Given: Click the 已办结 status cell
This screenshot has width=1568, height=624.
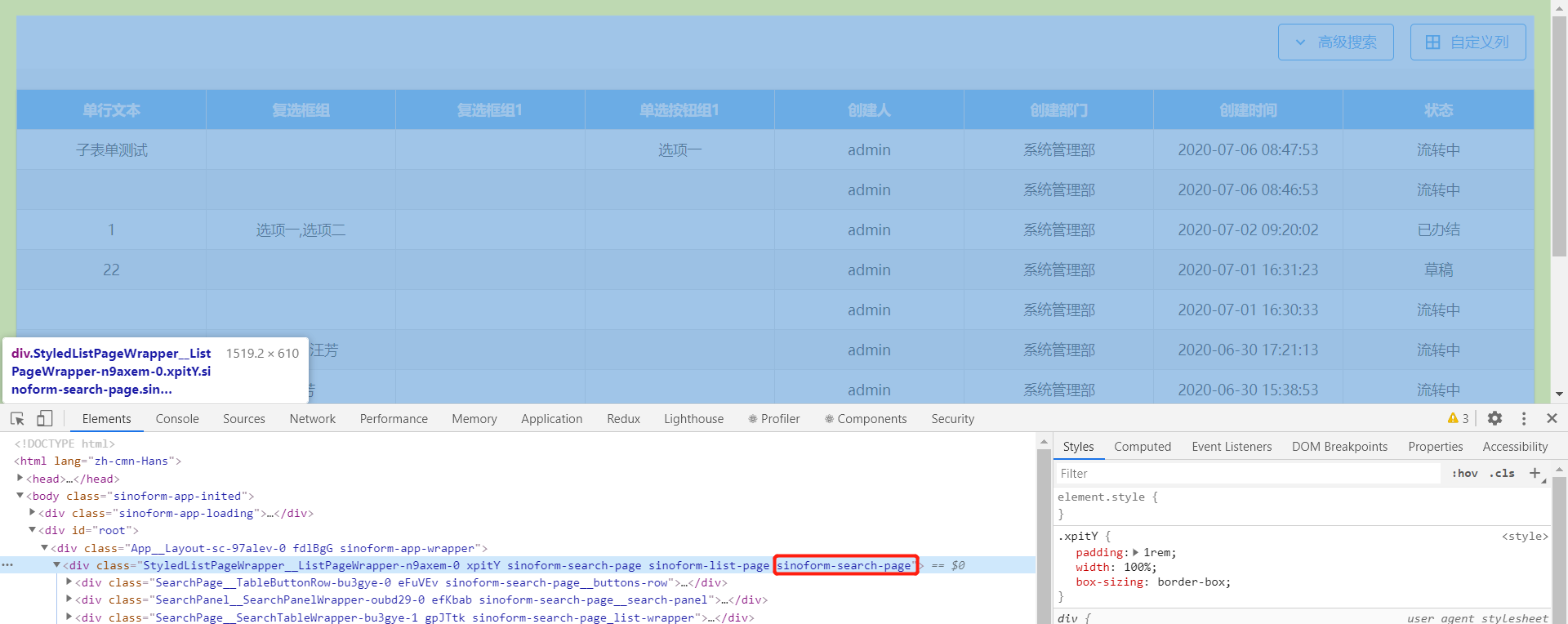Looking at the screenshot, I should (x=1438, y=230).
